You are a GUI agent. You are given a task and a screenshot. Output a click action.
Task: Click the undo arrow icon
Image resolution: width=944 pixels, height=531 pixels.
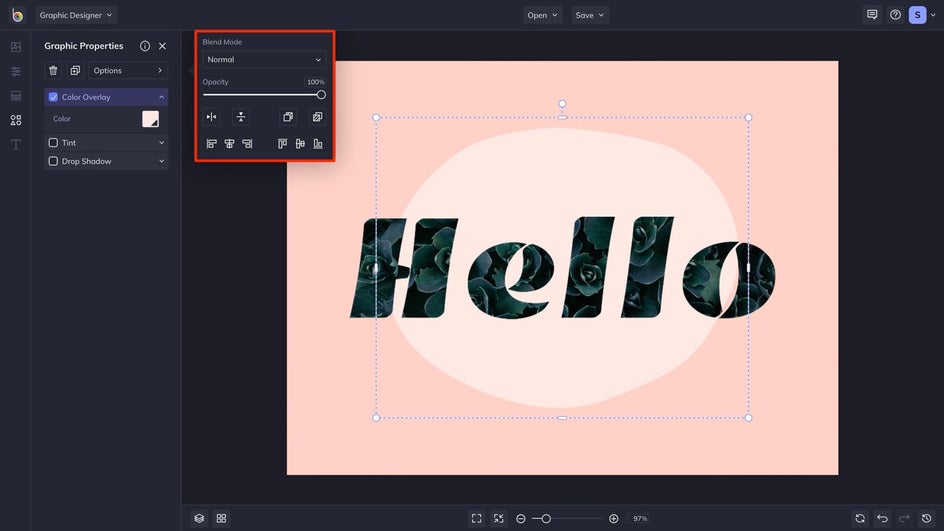(882, 518)
